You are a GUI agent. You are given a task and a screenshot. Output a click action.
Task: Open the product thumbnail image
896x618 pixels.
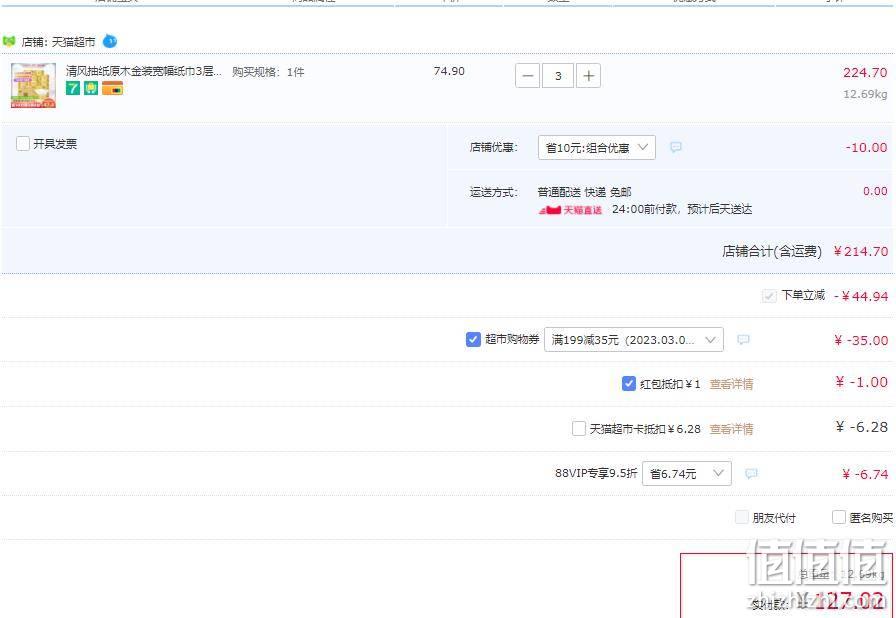(x=34, y=86)
